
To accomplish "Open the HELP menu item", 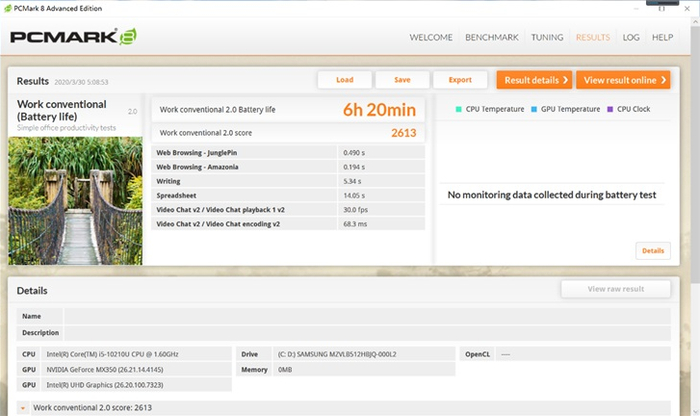I will pos(662,38).
